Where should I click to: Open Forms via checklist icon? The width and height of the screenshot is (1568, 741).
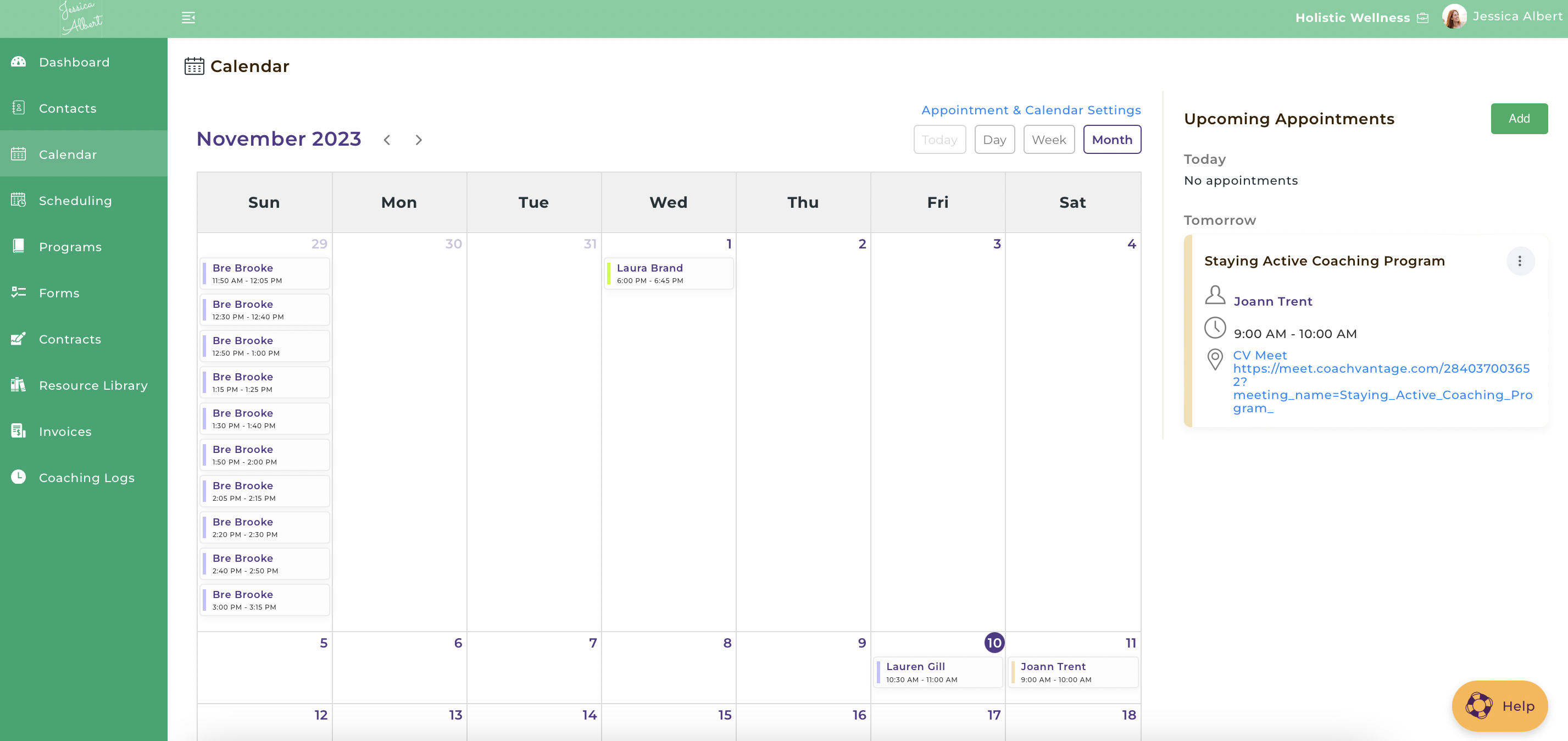pyautogui.click(x=19, y=292)
